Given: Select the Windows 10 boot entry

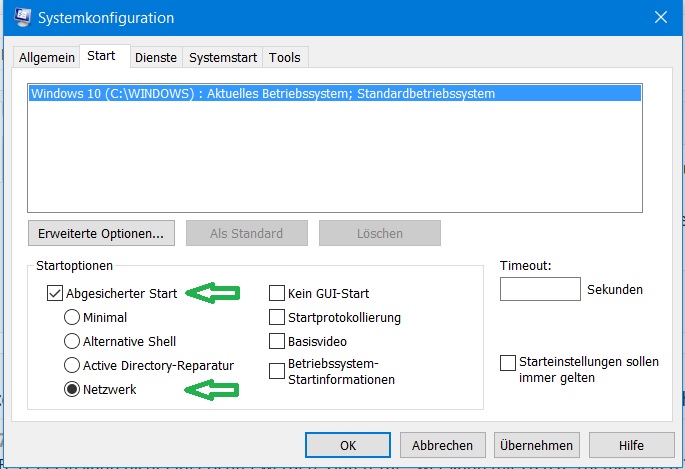Looking at the screenshot, I should pos(335,93).
